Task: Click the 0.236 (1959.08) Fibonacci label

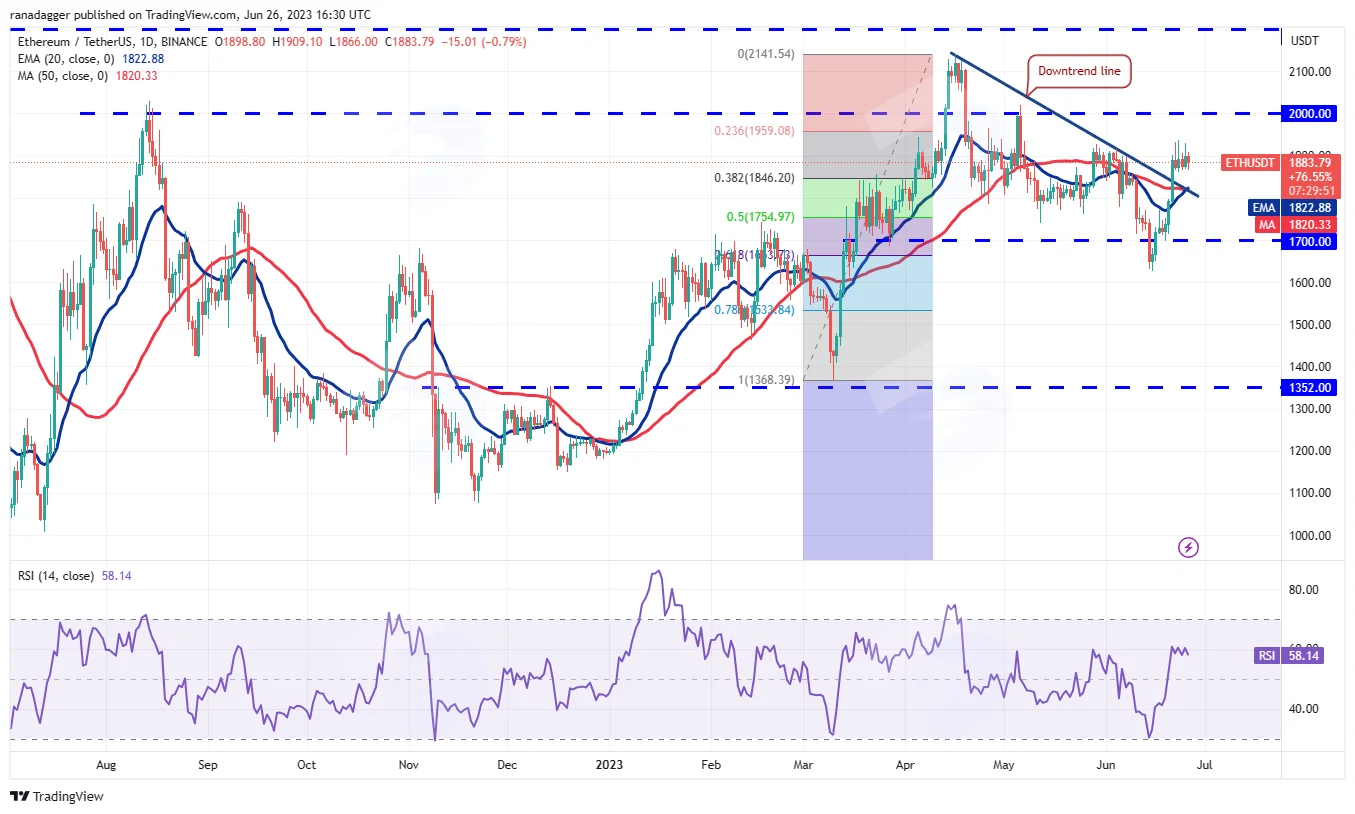Action: pos(755,130)
